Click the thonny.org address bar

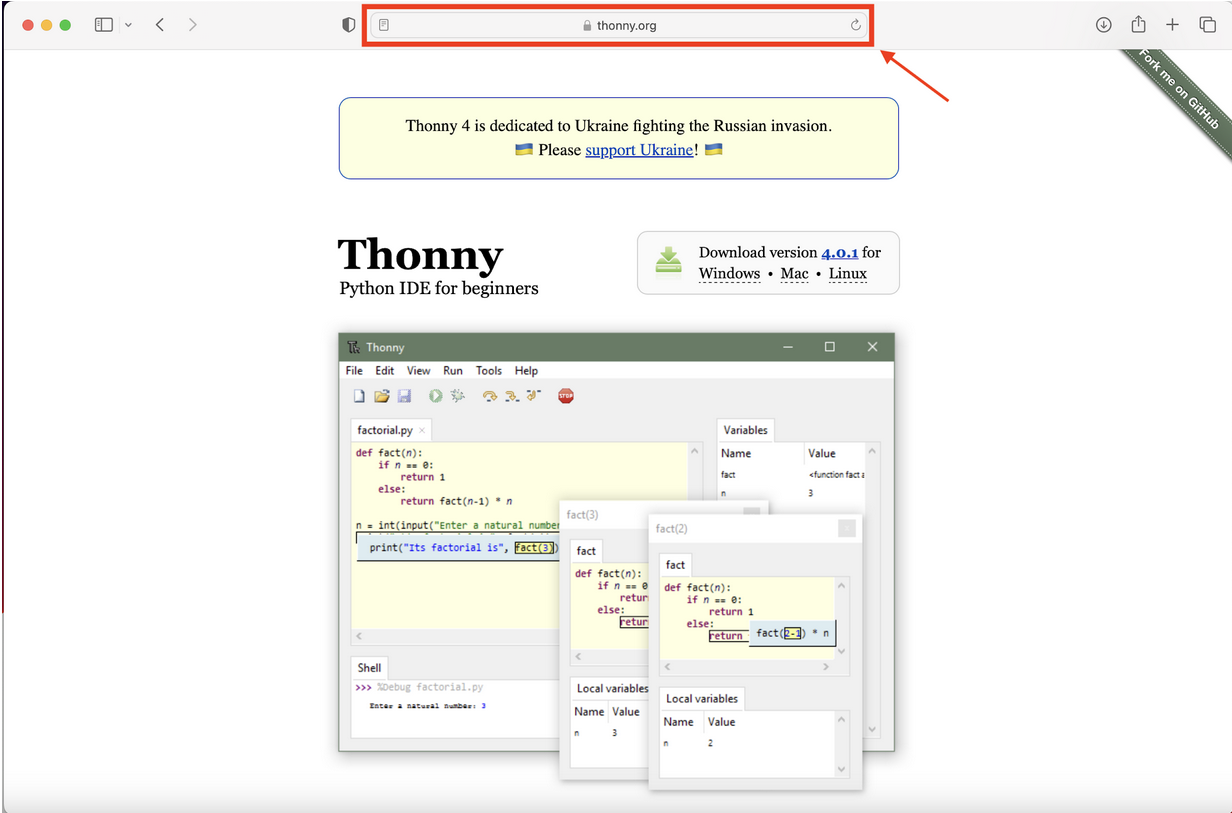point(619,26)
